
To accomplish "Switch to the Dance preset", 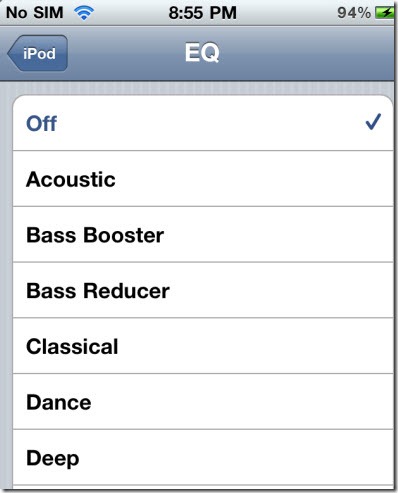I will 203,401.
